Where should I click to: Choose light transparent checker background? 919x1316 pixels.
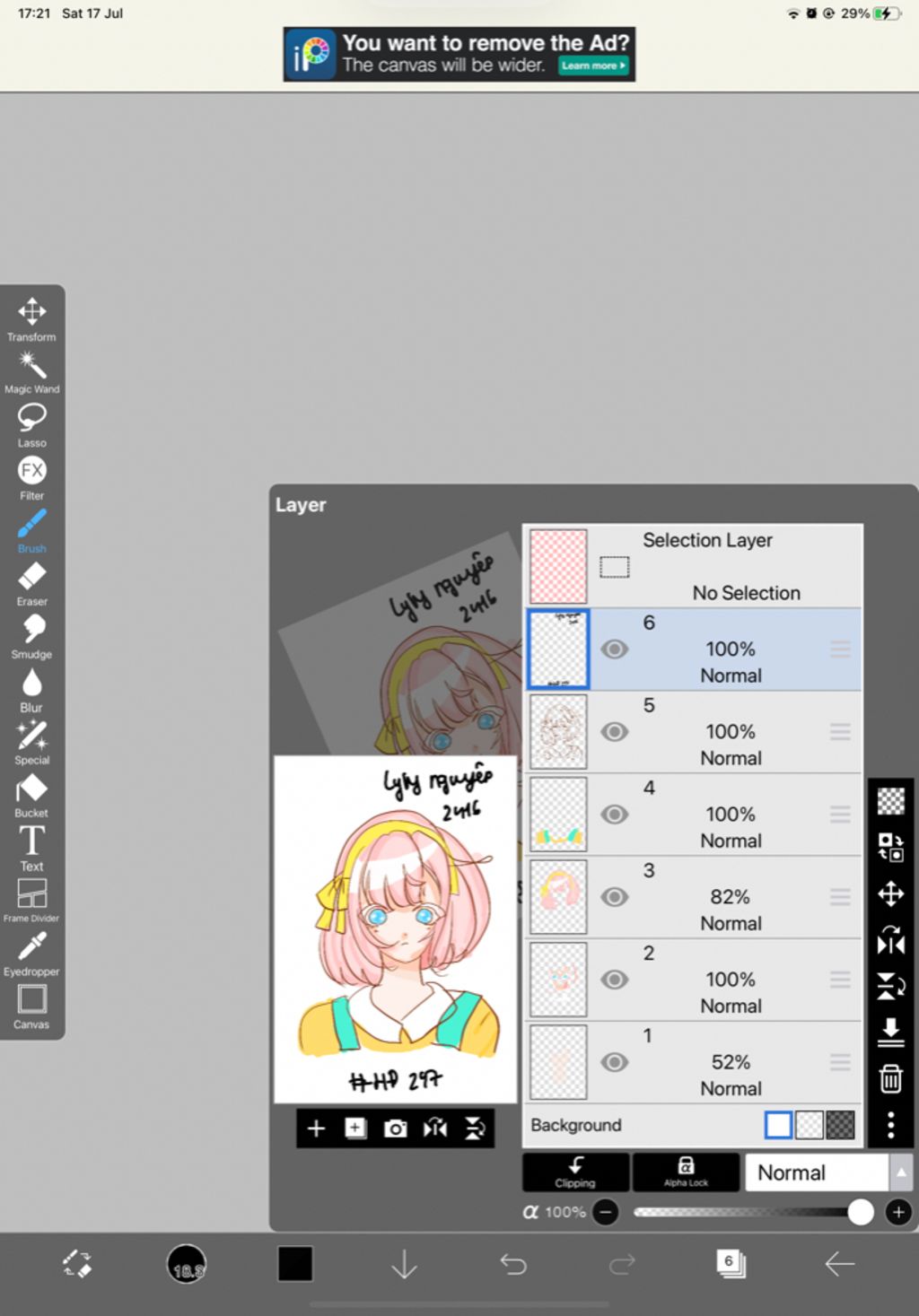[810, 1124]
